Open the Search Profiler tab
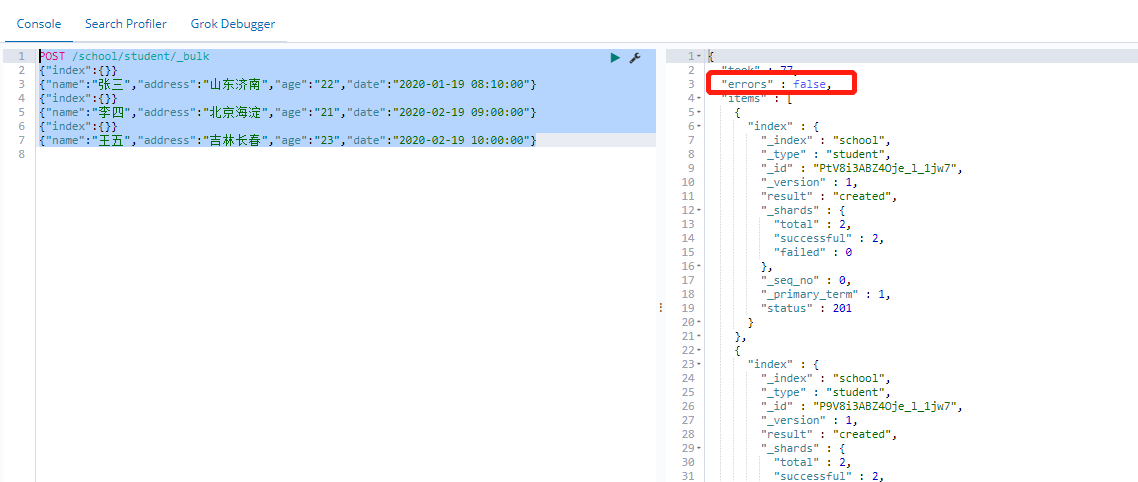 pos(126,23)
